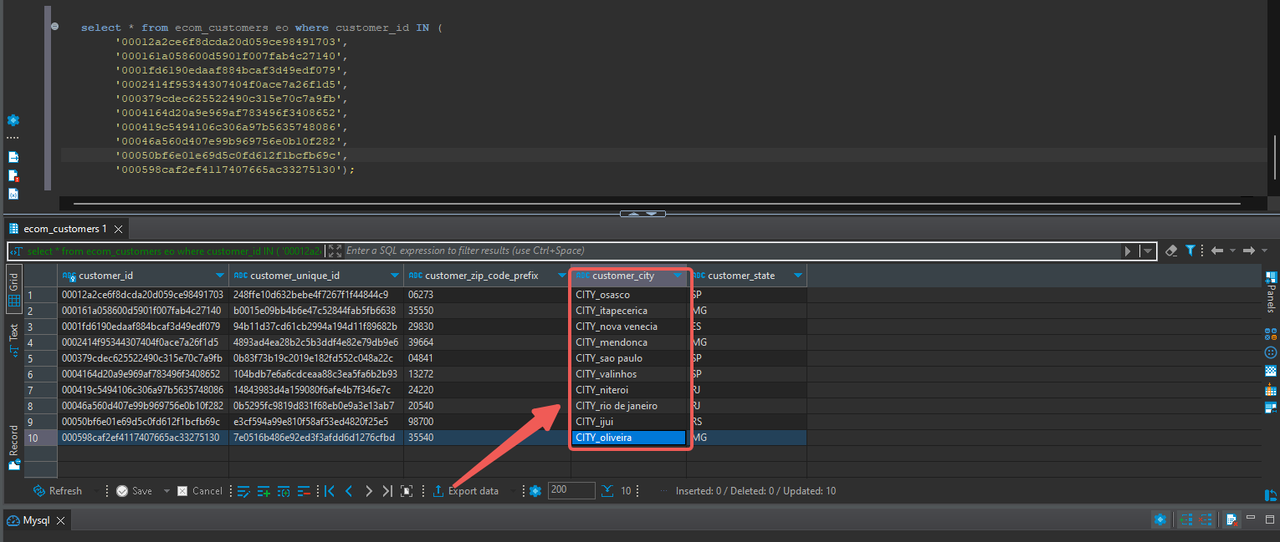Image resolution: width=1280 pixels, height=542 pixels.
Task: Click the add row icon
Action: click(264, 491)
